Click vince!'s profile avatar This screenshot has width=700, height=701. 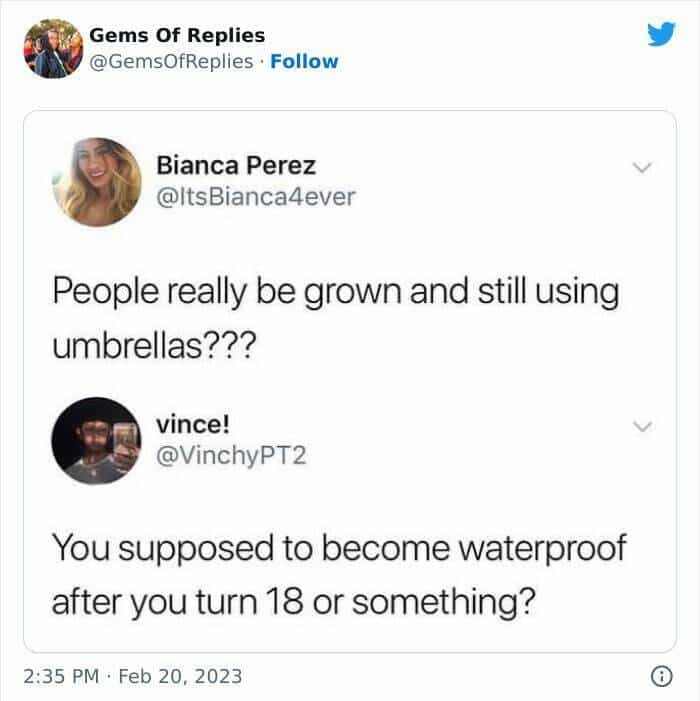pos(97,441)
